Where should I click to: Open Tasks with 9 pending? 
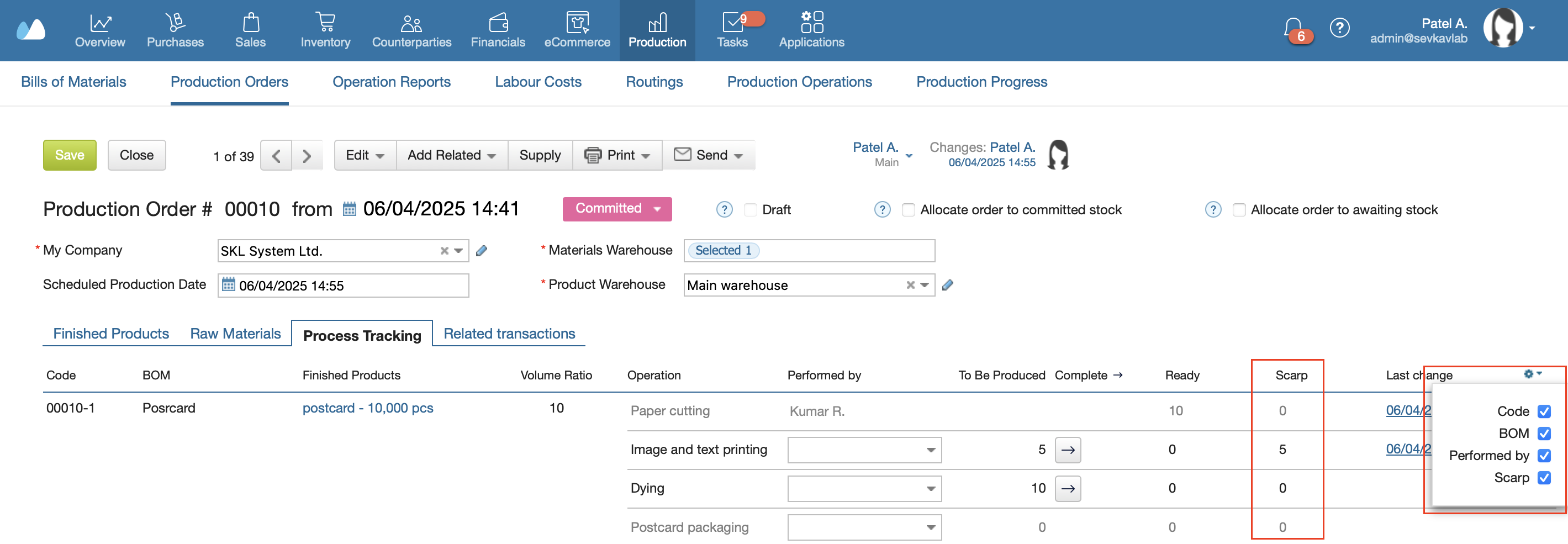[x=732, y=30]
